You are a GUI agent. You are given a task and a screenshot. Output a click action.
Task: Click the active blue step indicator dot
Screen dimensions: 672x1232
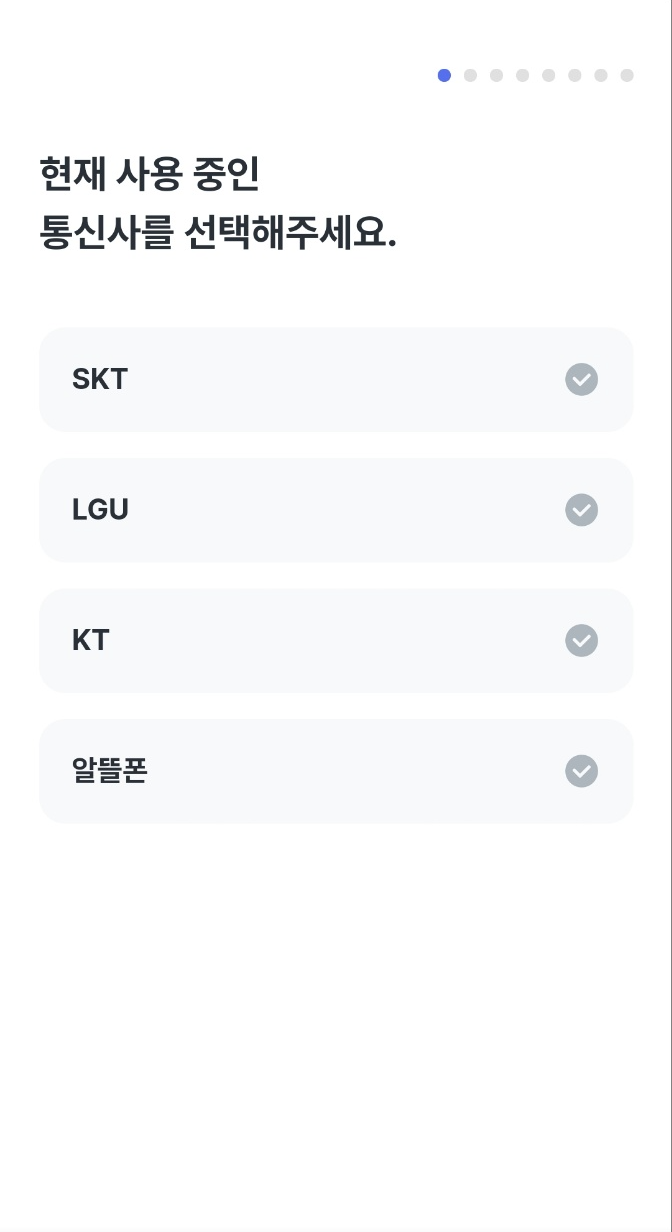click(x=444, y=75)
